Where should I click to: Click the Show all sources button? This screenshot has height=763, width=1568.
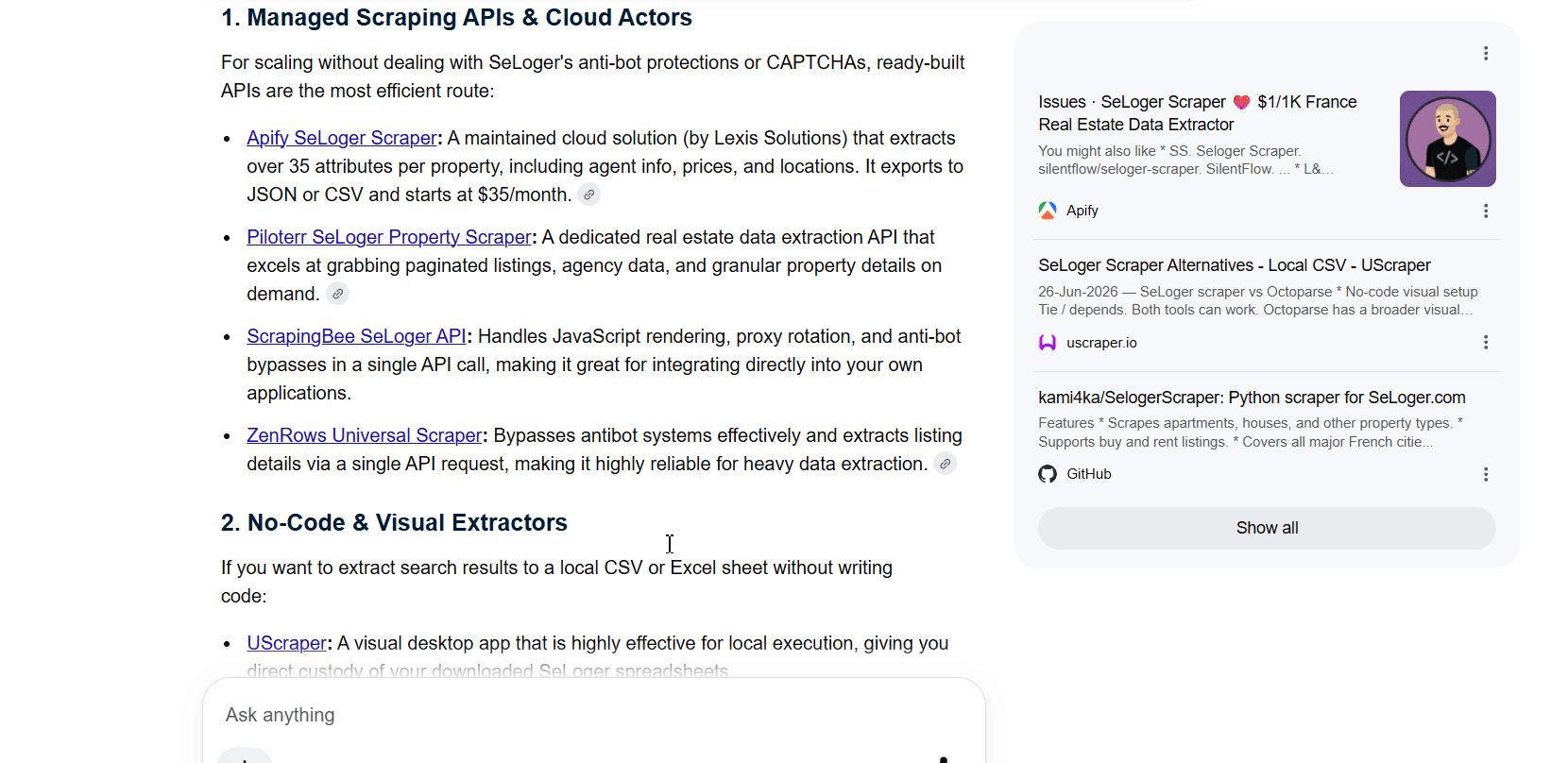click(x=1267, y=528)
